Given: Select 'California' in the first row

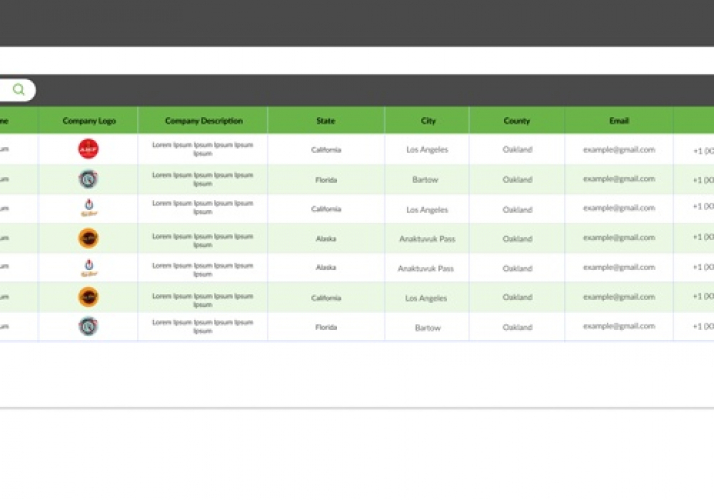Looking at the screenshot, I should (326, 149).
